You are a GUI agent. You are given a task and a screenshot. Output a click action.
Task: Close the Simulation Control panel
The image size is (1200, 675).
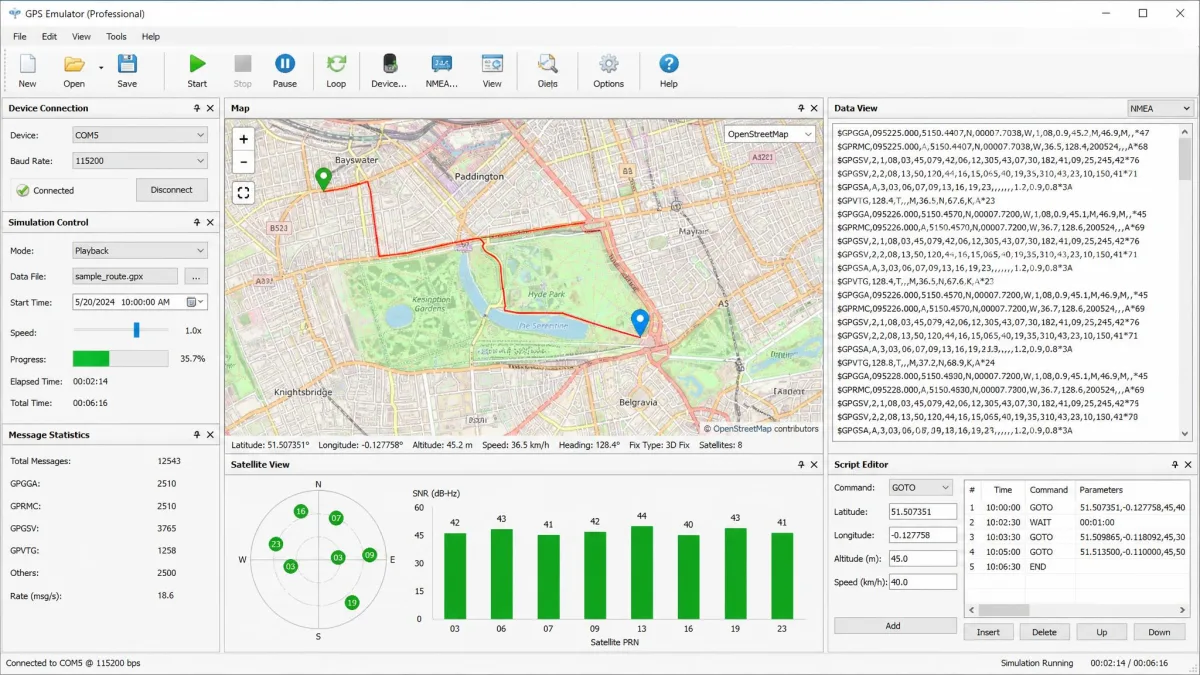210,222
